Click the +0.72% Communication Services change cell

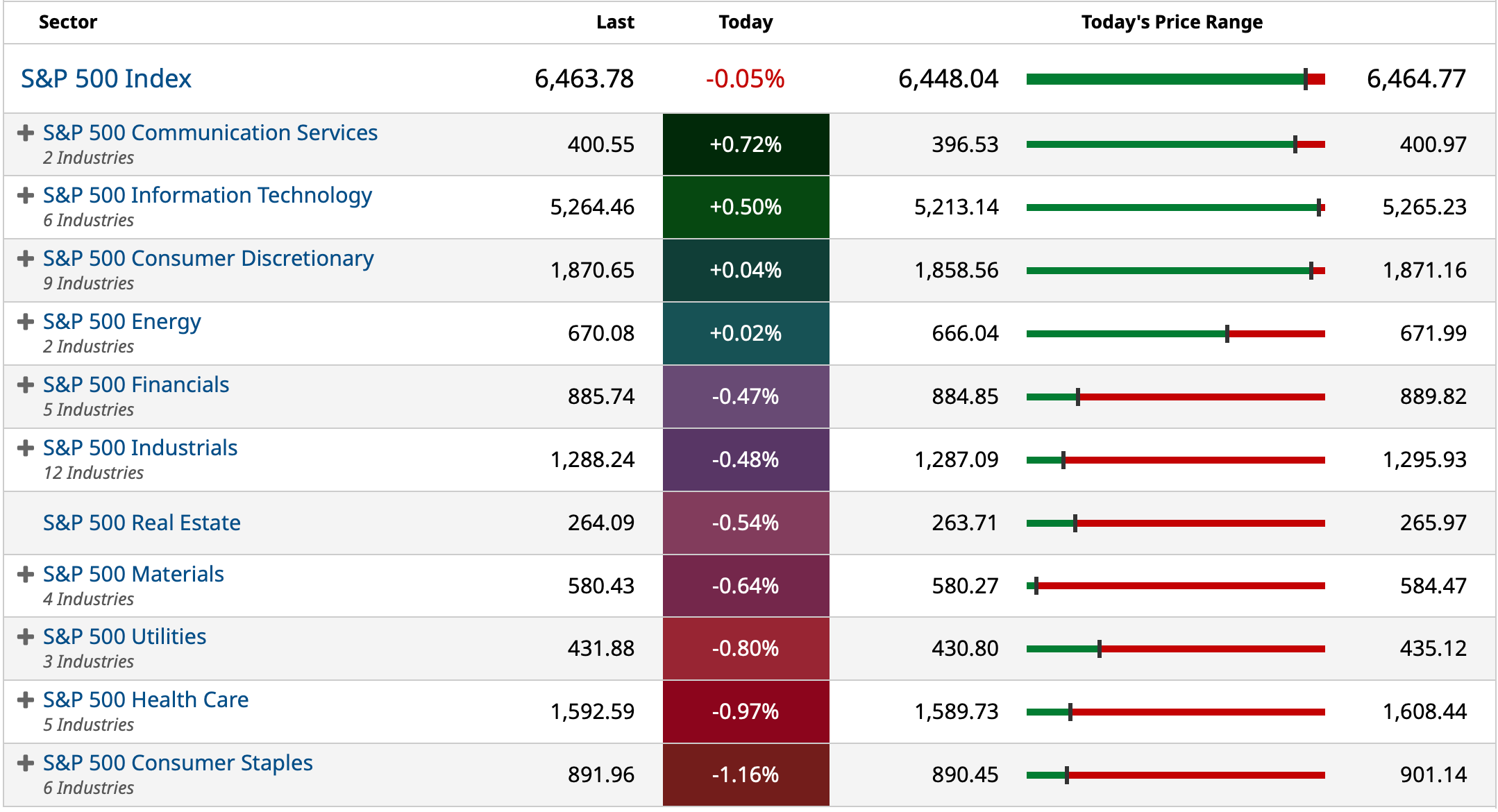(746, 144)
